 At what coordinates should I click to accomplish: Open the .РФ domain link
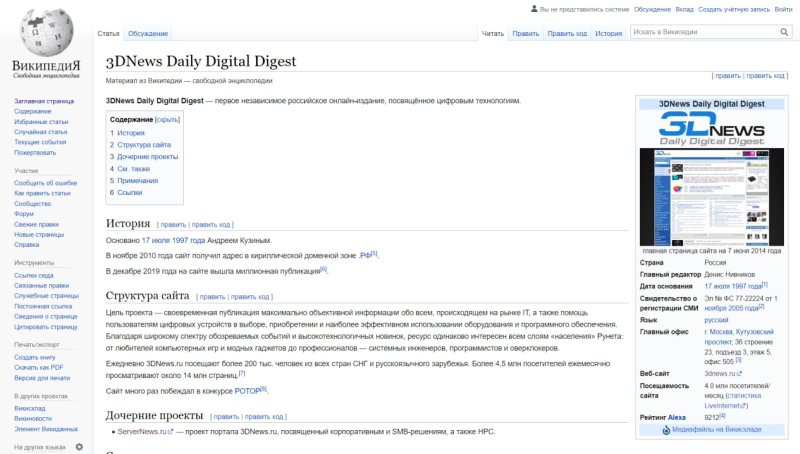[365, 255]
